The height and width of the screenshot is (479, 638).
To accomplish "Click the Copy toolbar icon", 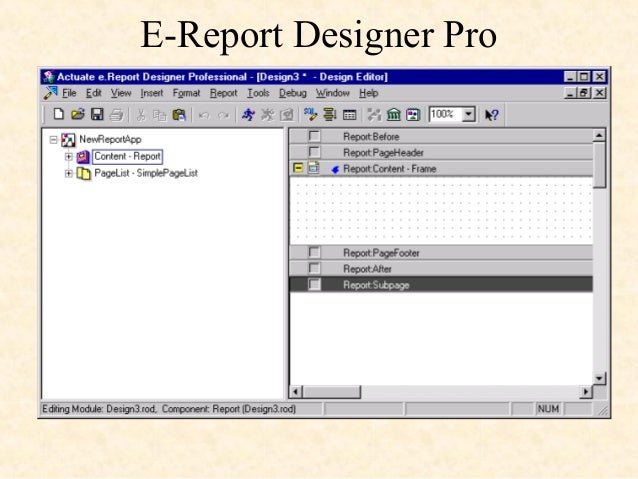I will 160,115.
